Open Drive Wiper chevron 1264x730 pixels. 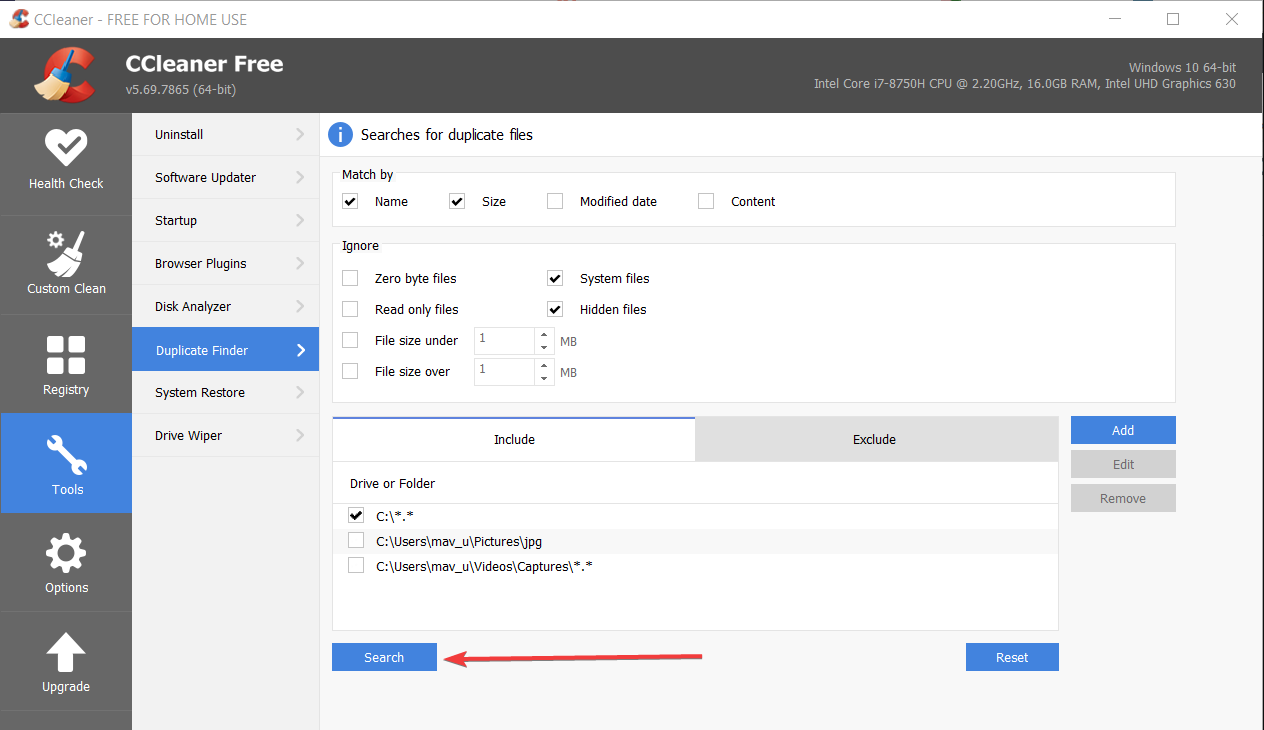coord(300,435)
